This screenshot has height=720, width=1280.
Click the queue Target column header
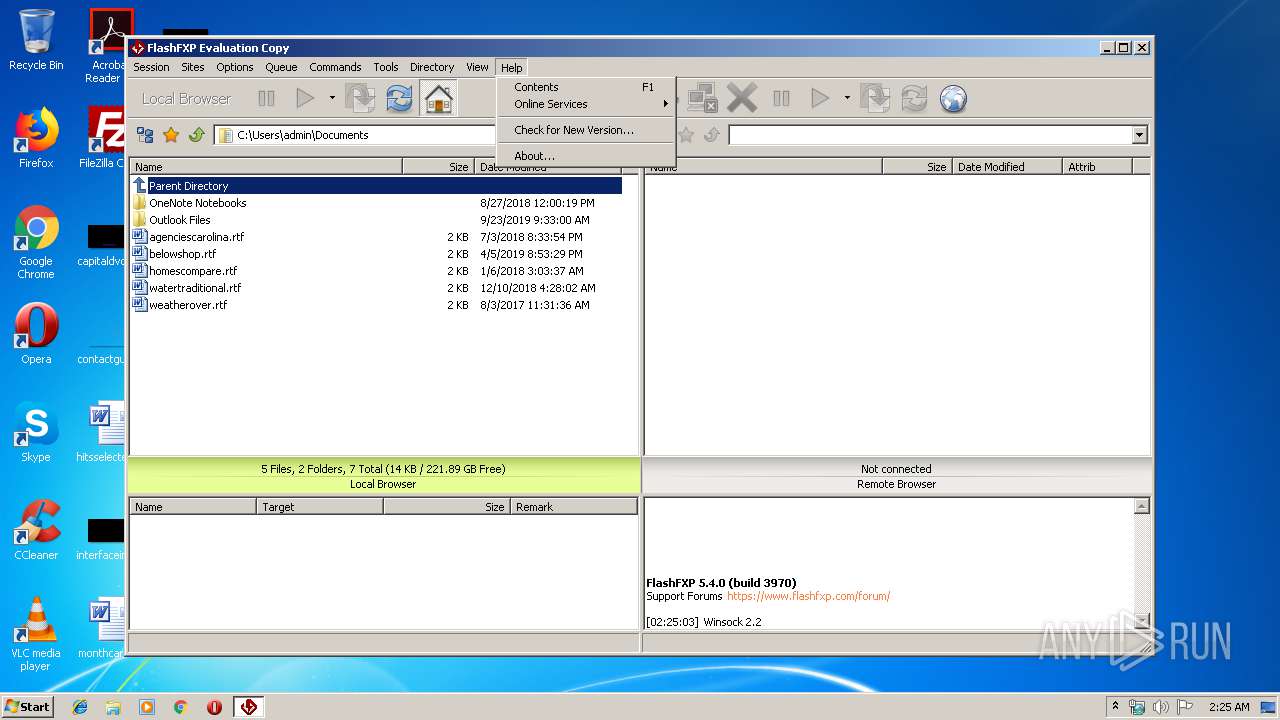(320, 507)
